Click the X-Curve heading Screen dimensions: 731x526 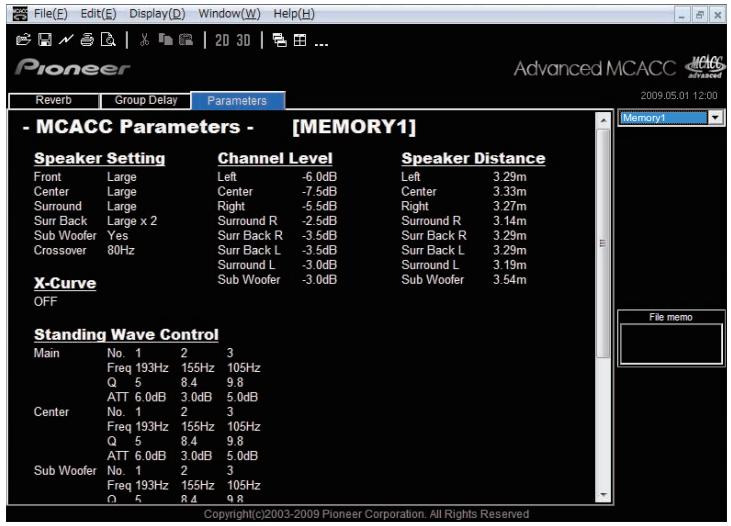[x=65, y=283]
